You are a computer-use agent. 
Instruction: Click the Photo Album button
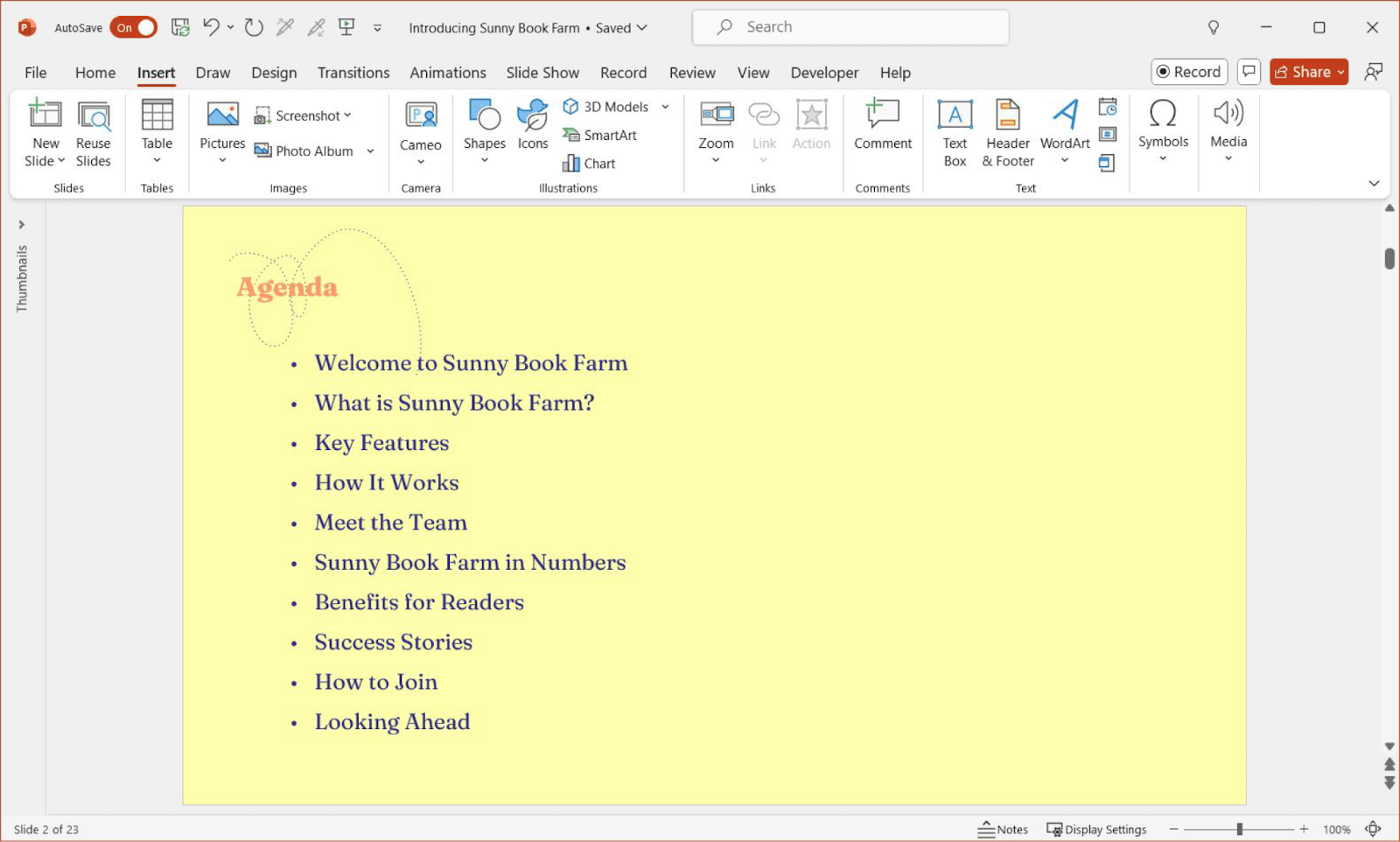[x=304, y=151]
